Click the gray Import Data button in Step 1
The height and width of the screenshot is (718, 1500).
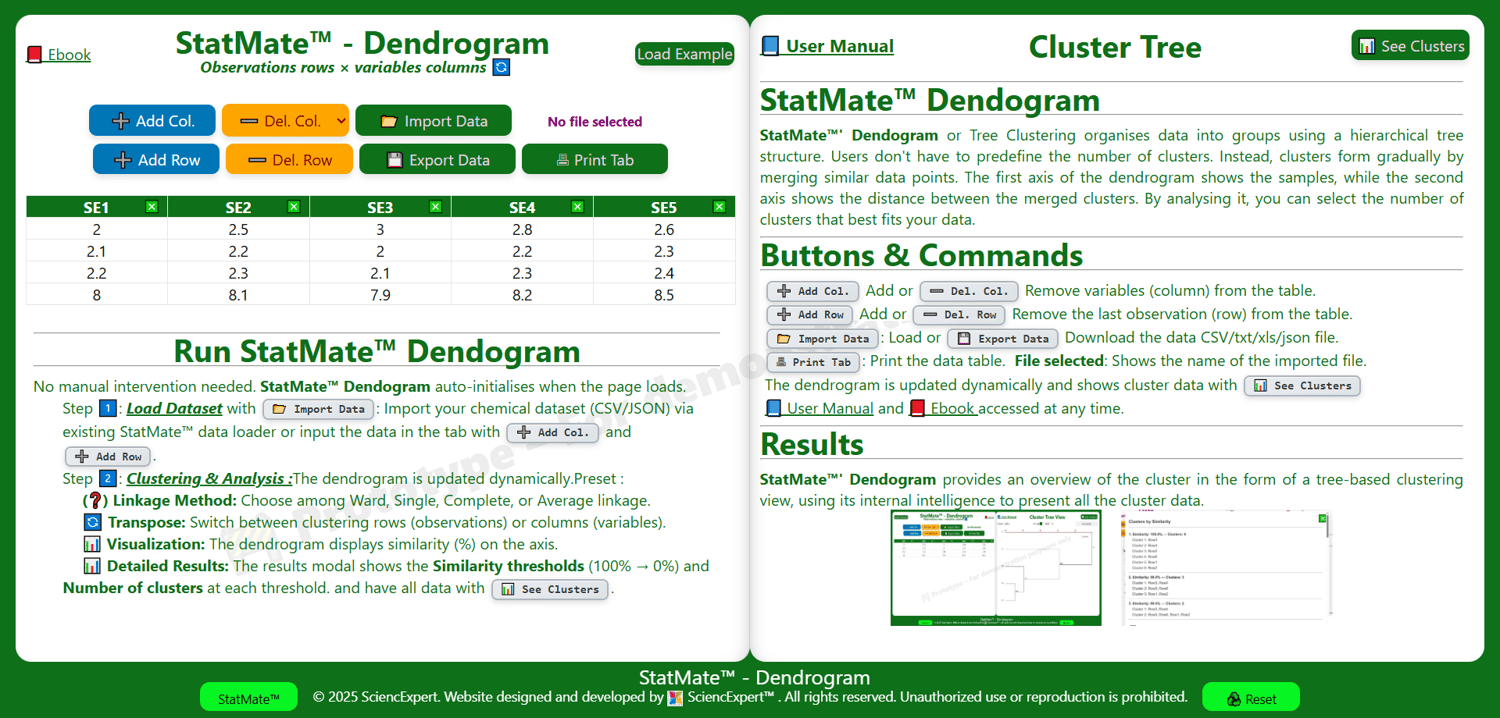coord(318,409)
